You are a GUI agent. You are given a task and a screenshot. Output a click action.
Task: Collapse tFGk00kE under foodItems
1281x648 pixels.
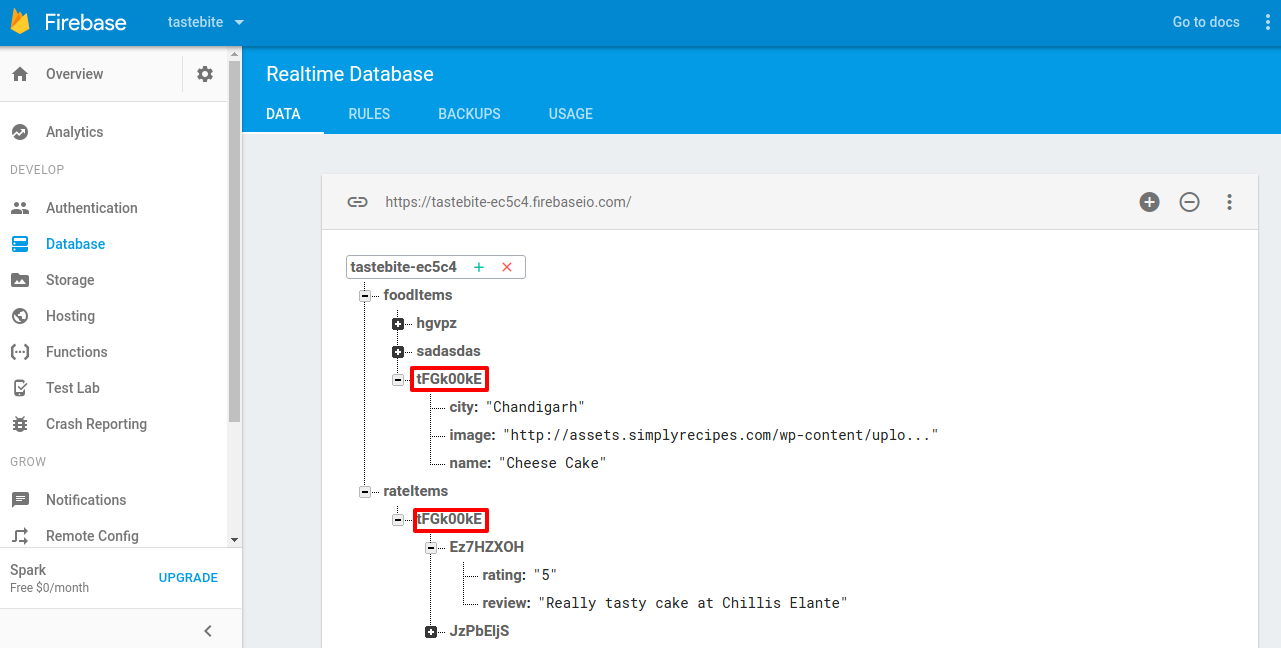[398, 380]
